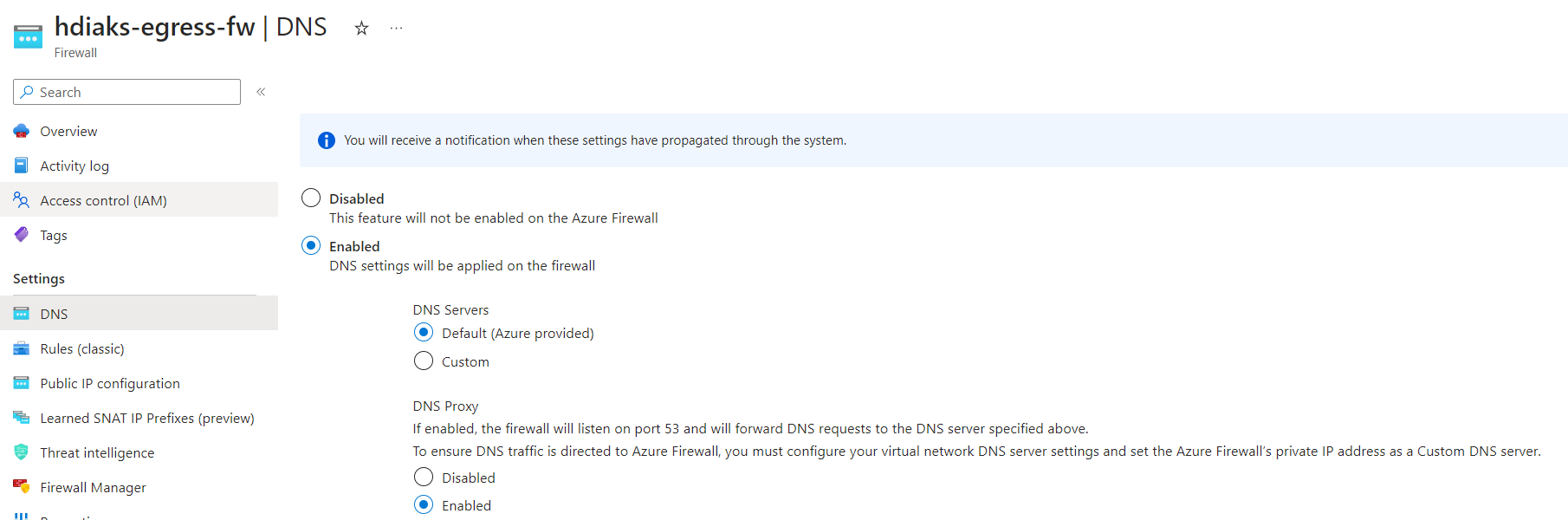Click the Threat intelligence shield icon
Viewport: 1568px width, 520px height.
pyautogui.click(x=22, y=452)
